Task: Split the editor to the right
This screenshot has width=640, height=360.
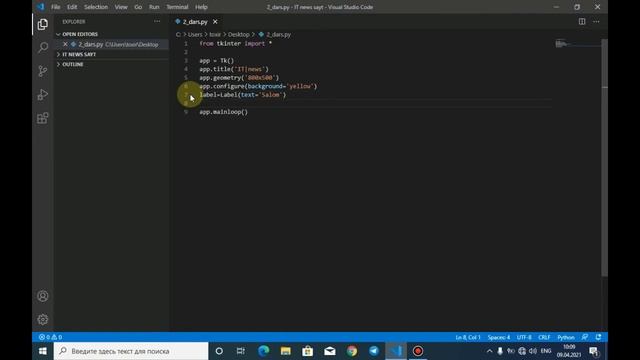Action: point(582,22)
